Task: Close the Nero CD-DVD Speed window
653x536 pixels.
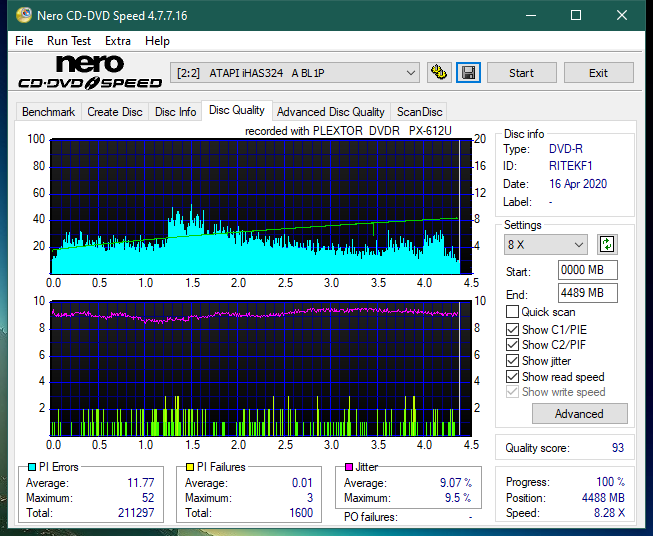Action: point(622,15)
